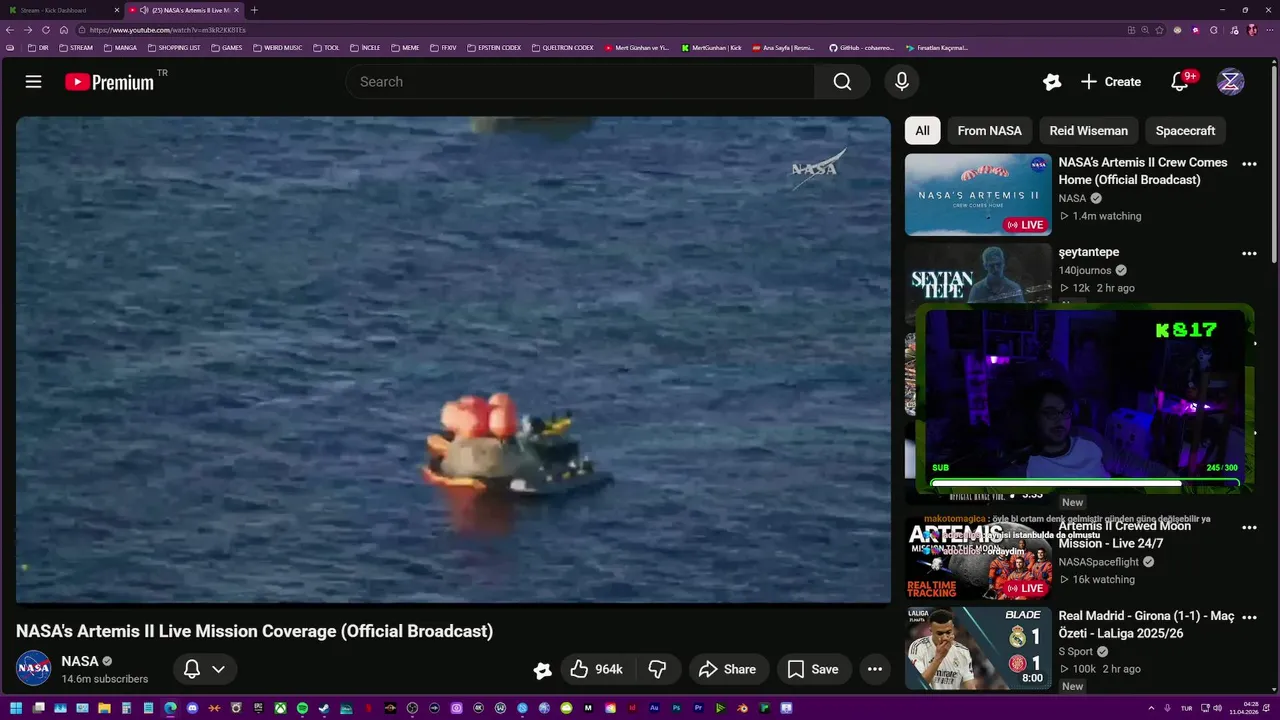This screenshot has width=1280, height=720.
Task: Click the Artemis II live video player
Action: tap(453, 360)
